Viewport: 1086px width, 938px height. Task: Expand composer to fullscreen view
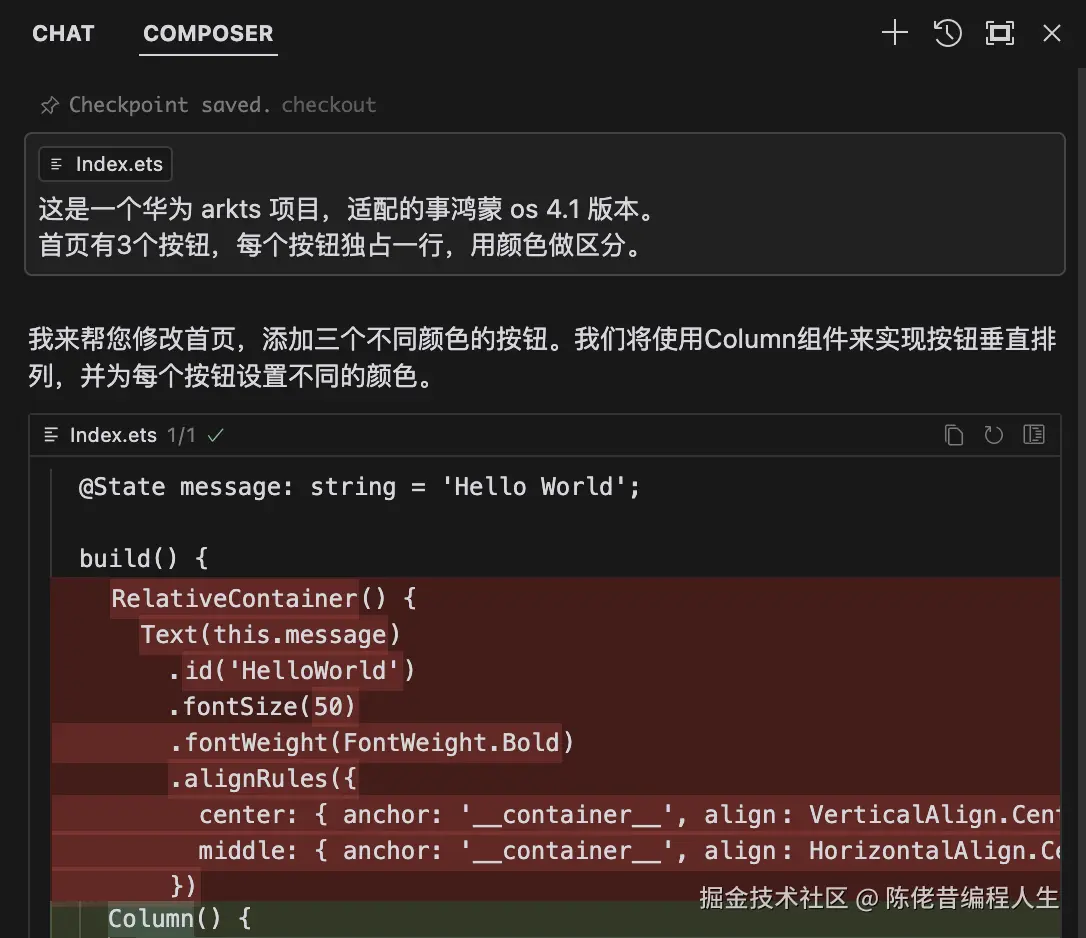1000,33
